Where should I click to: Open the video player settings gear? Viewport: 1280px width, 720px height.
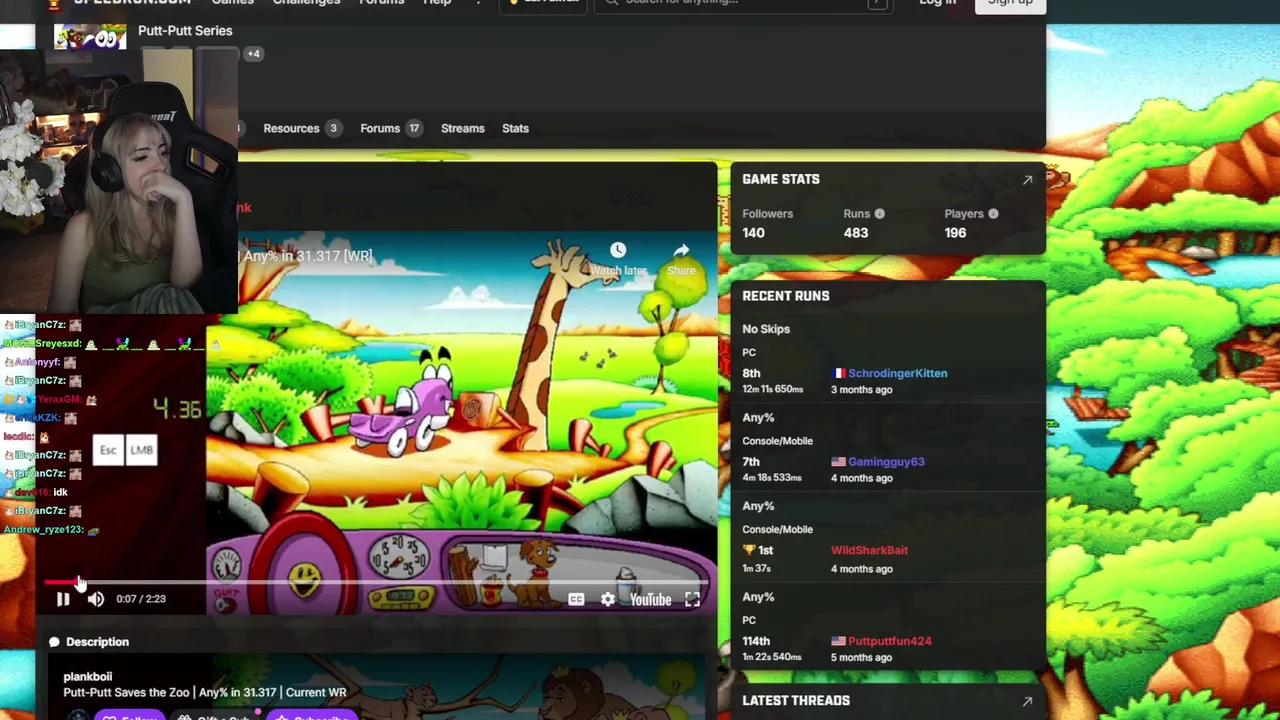click(608, 599)
